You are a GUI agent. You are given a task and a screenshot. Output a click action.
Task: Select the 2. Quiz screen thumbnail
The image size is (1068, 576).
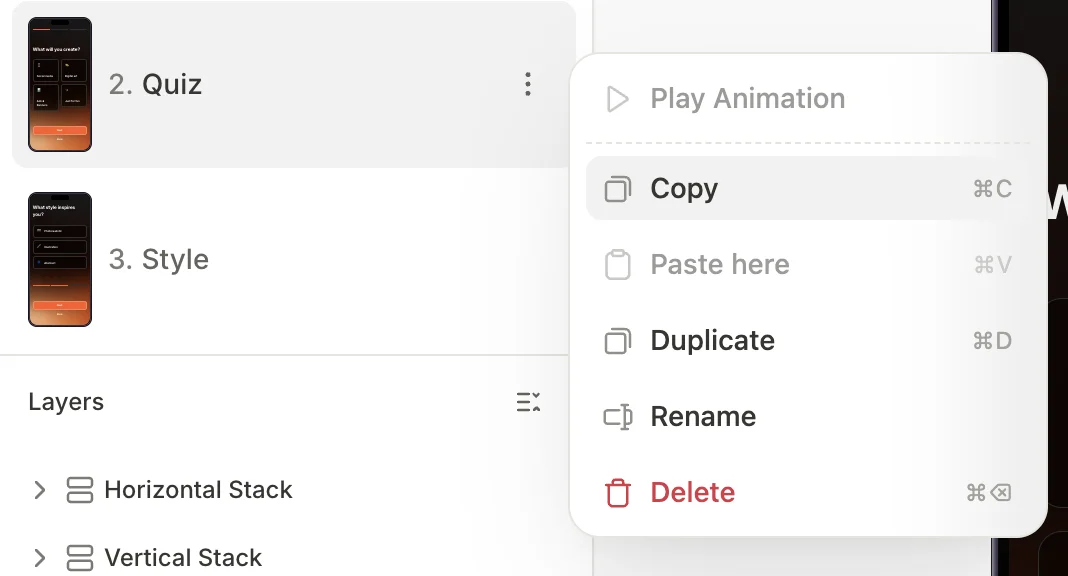[x=60, y=84]
